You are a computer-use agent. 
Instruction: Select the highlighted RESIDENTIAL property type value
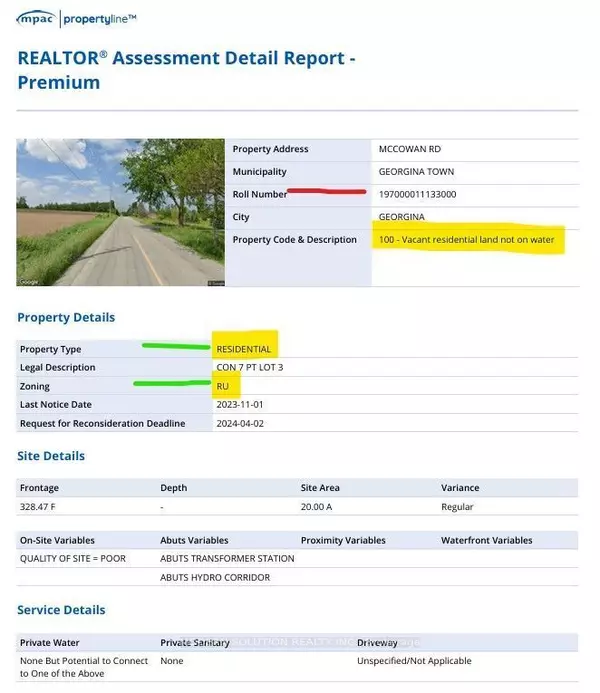tap(243, 349)
